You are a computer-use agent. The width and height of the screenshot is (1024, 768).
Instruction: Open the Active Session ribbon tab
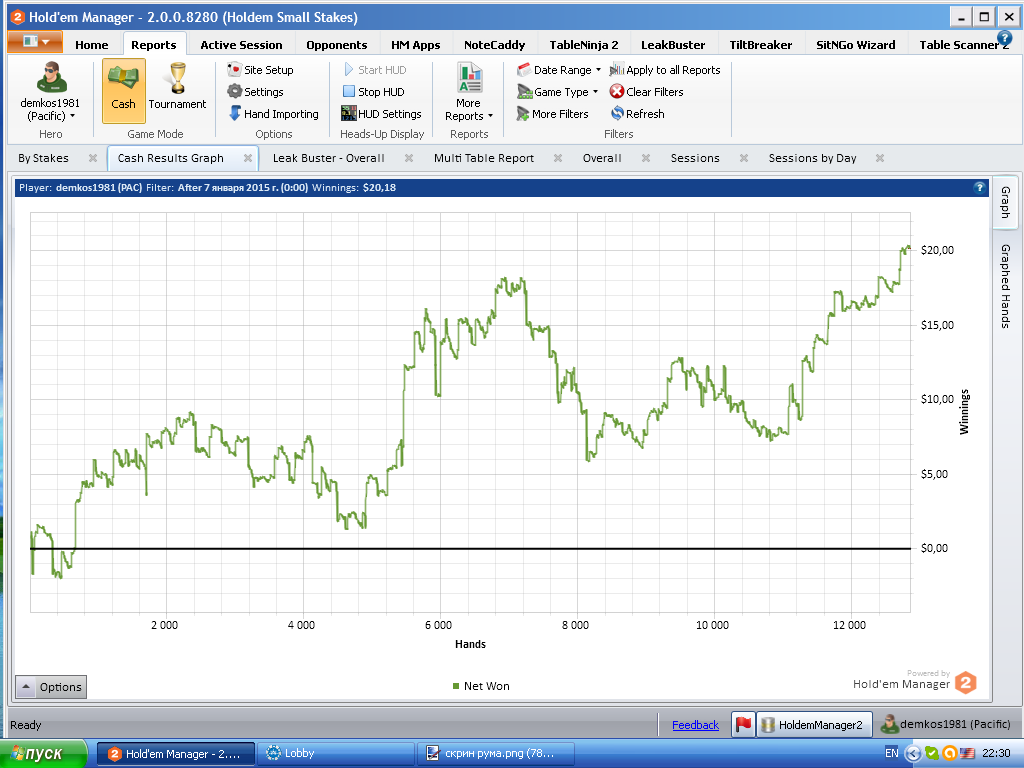[x=241, y=45]
